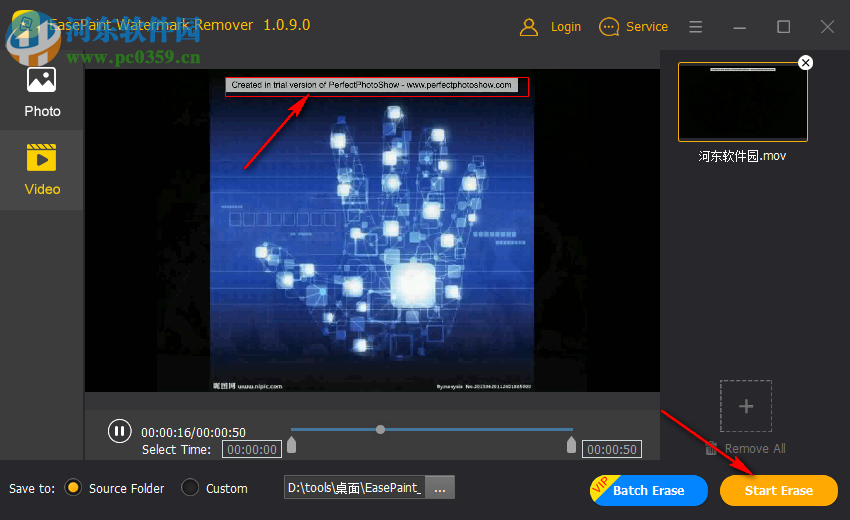The image size is (850, 520).
Task: Click the trash icon beside Remove All
Action: [711, 448]
